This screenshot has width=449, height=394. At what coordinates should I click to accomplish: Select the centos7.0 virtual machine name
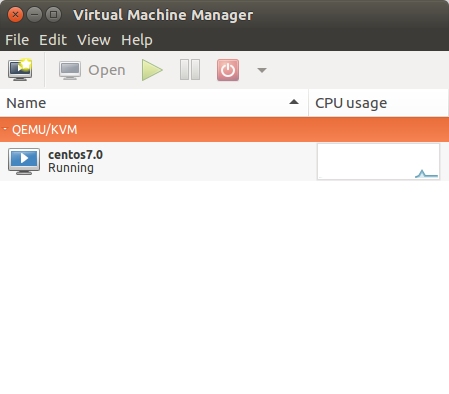coord(75,155)
